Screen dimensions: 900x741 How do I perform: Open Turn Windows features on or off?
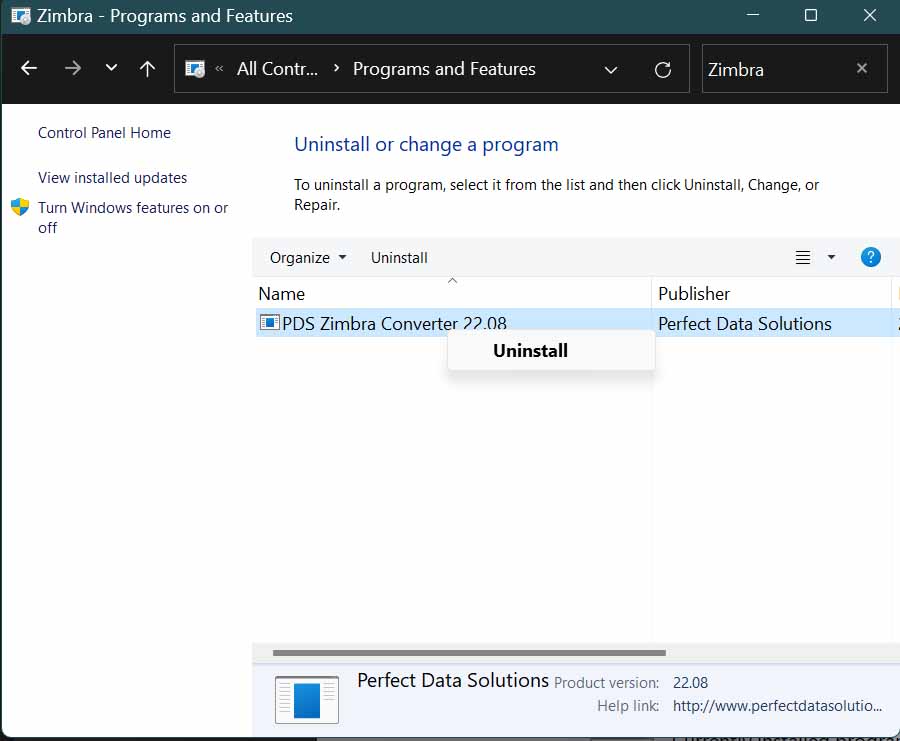pyautogui.click(x=133, y=218)
